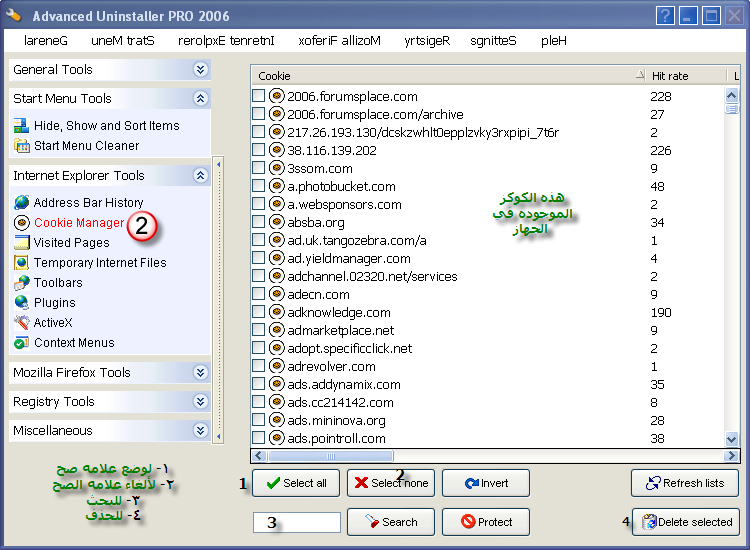Click the Visited Pages icon
Image resolution: width=750 pixels, height=550 pixels.
(22, 242)
